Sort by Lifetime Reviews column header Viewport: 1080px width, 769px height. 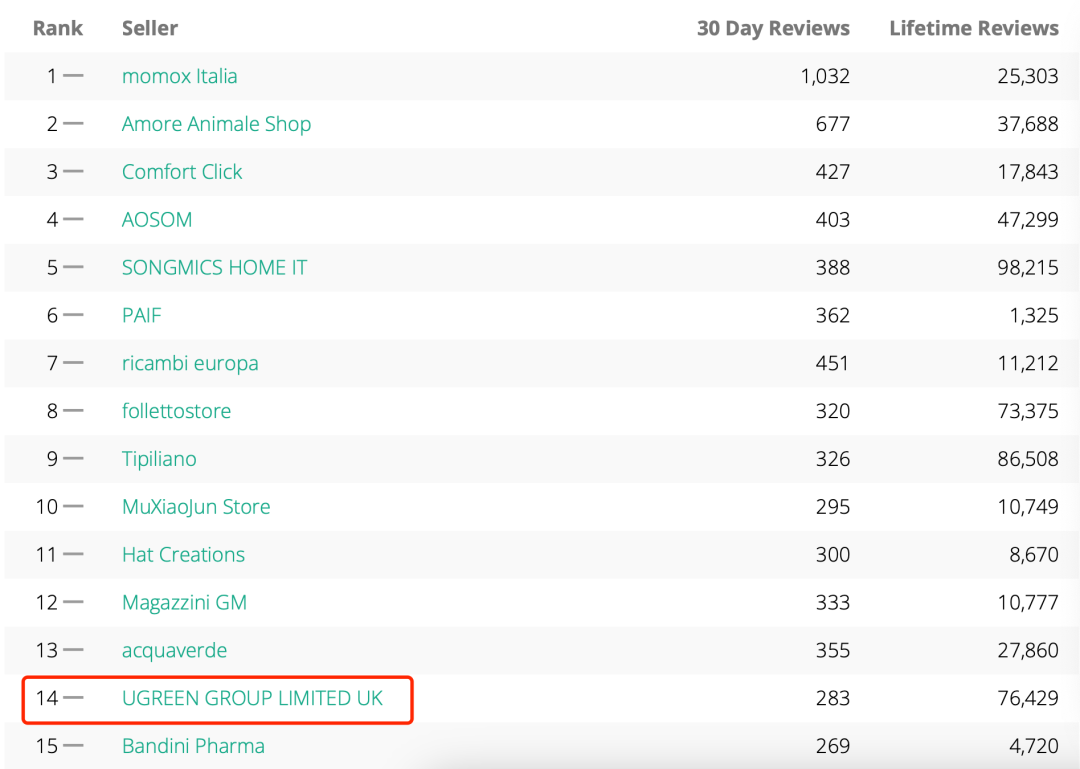point(973,28)
